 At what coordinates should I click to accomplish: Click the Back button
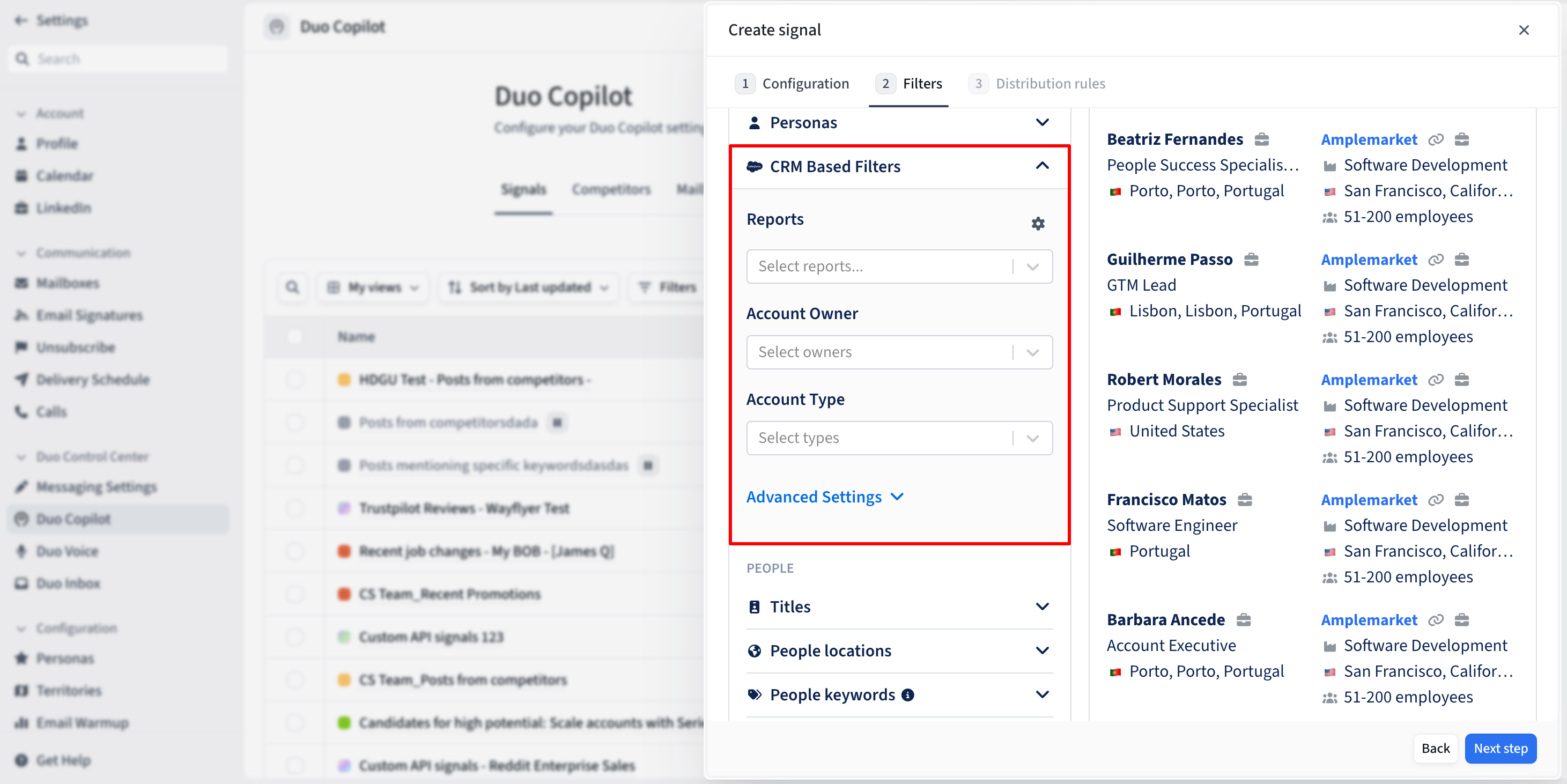pos(1435,748)
